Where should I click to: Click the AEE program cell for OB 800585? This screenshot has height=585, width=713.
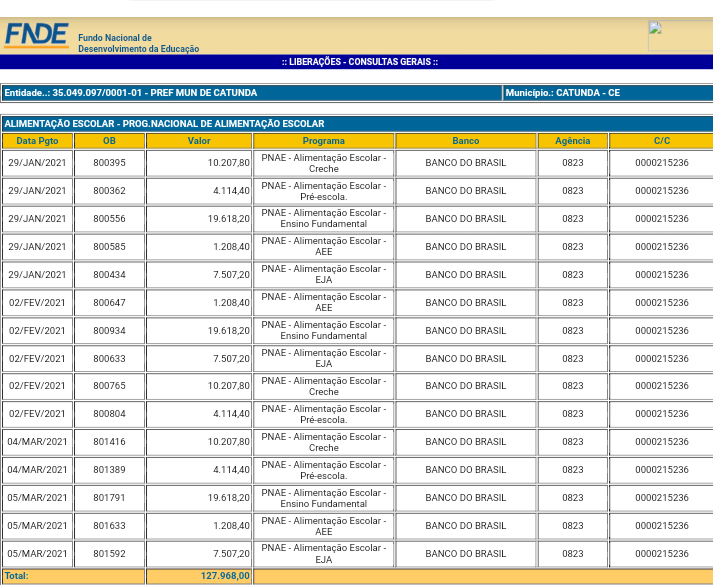click(x=323, y=246)
